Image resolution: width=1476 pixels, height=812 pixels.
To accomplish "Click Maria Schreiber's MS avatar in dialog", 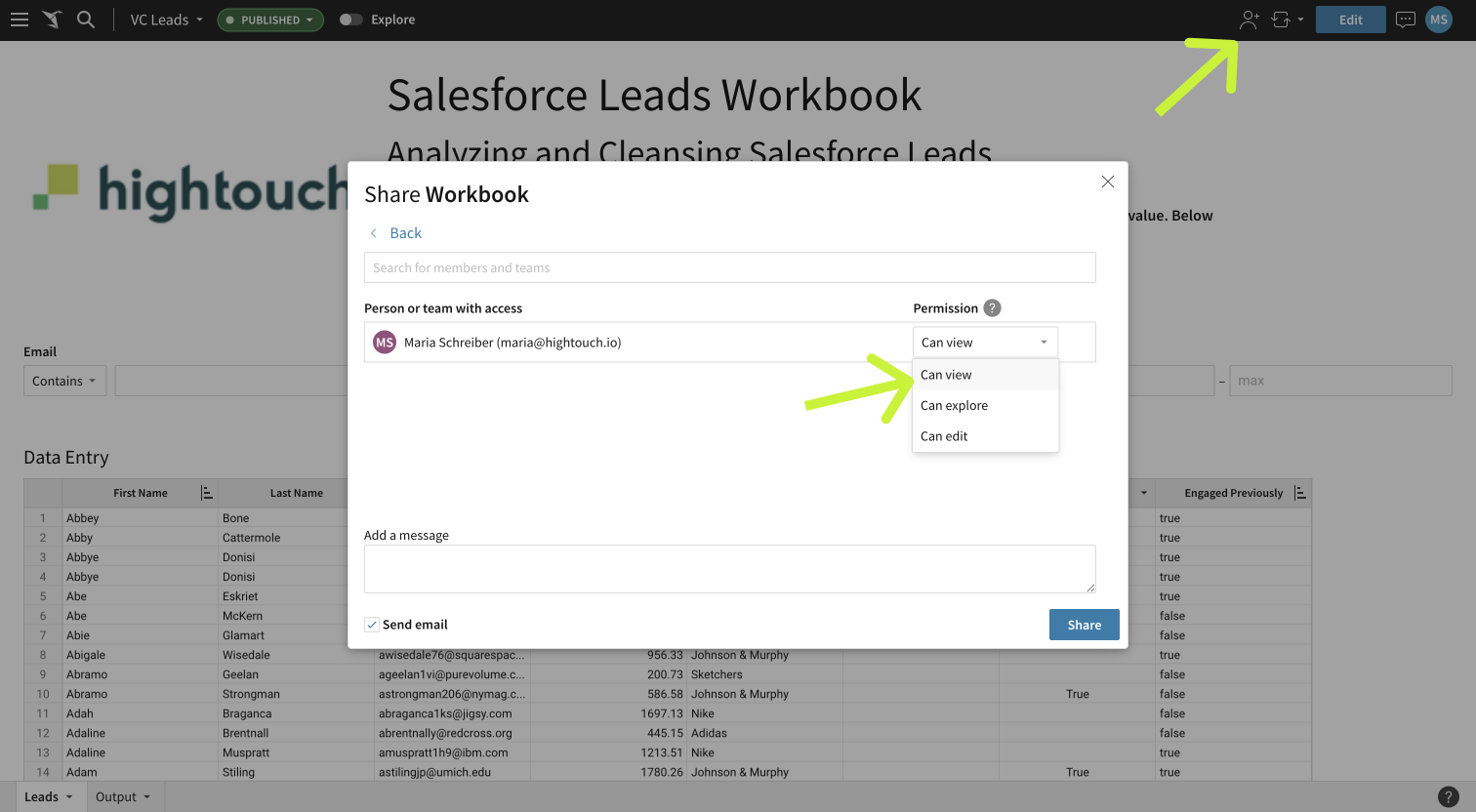I will [385, 343].
